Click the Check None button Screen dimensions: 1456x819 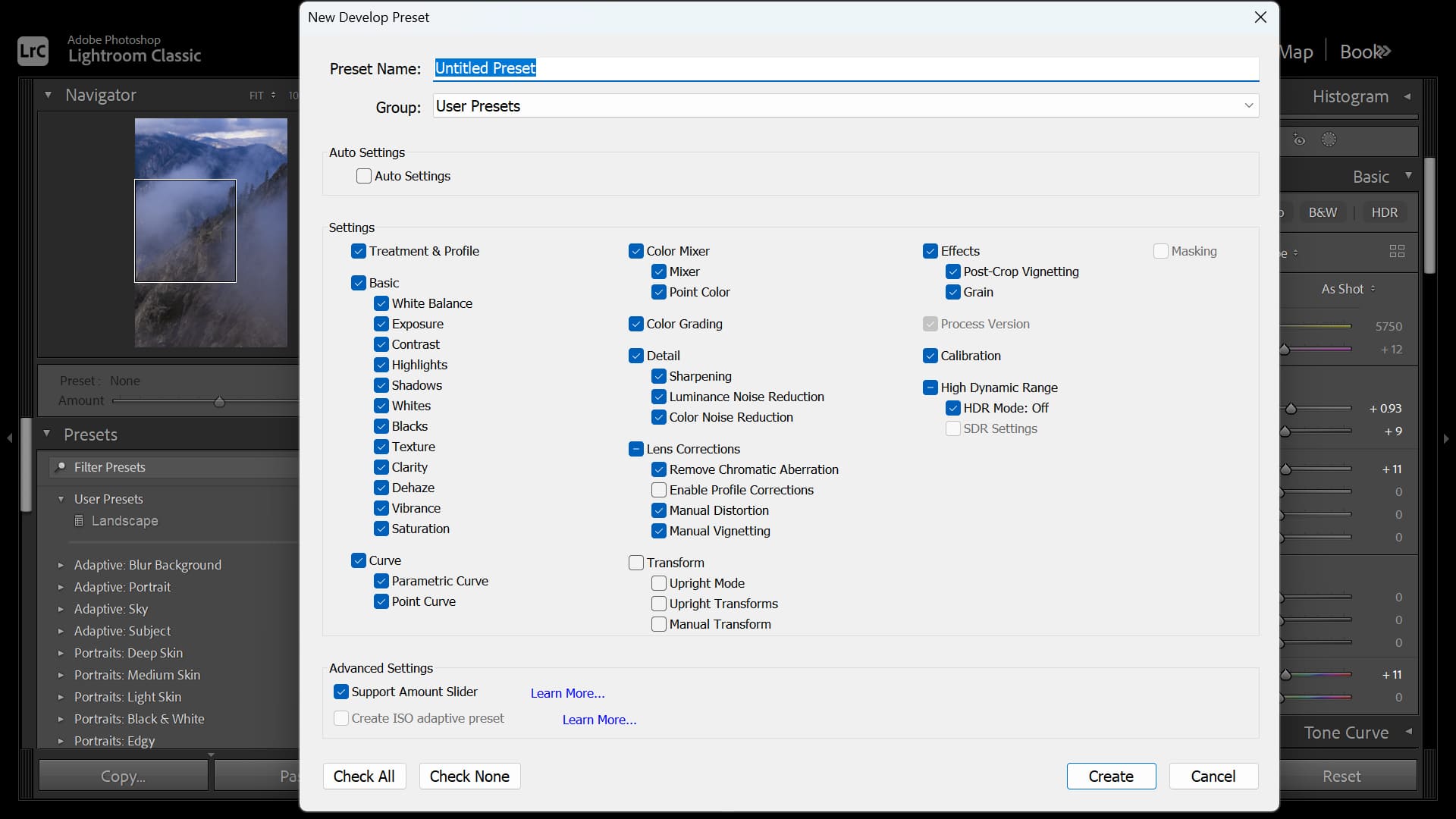point(469,776)
